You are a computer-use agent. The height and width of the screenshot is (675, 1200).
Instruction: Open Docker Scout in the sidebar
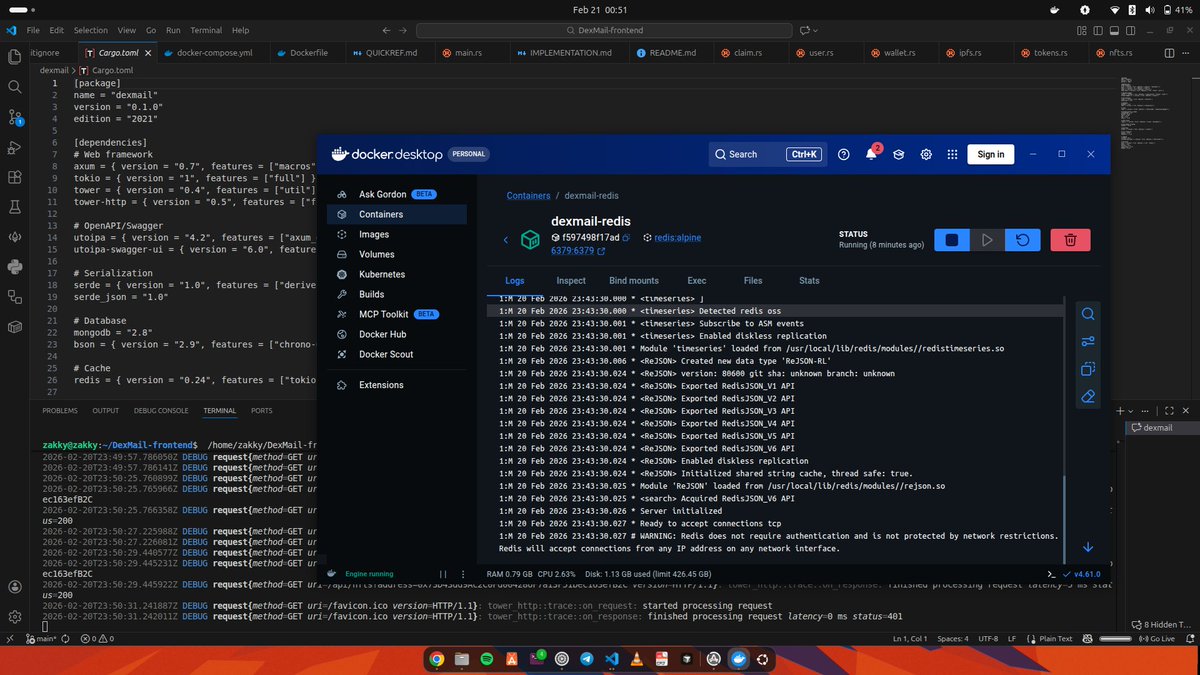coord(397,354)
